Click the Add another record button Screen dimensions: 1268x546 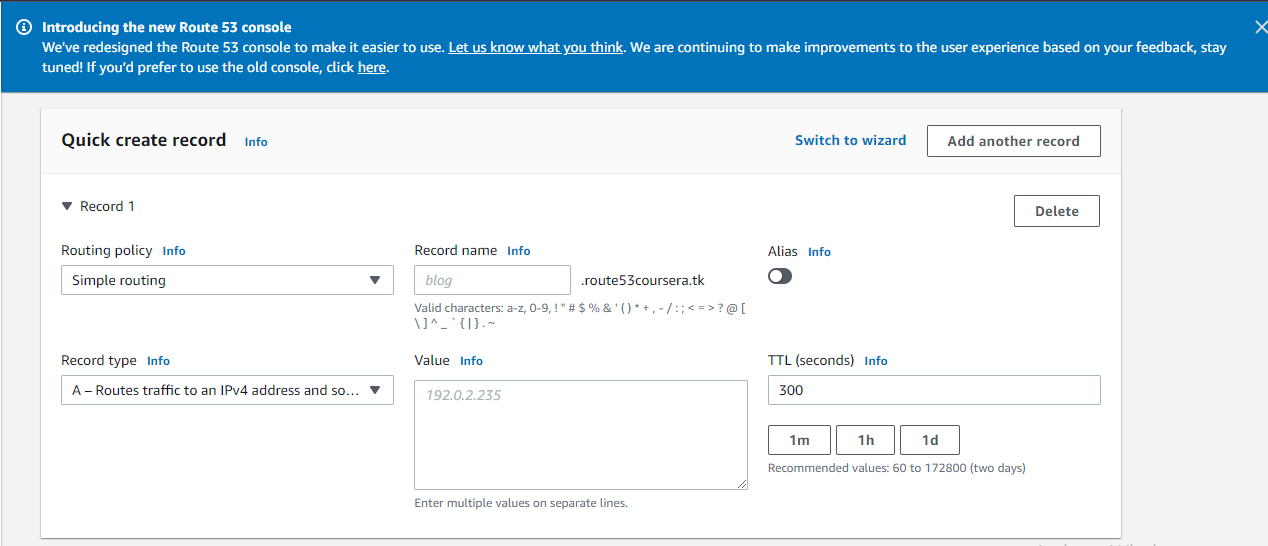[1013, 141]
